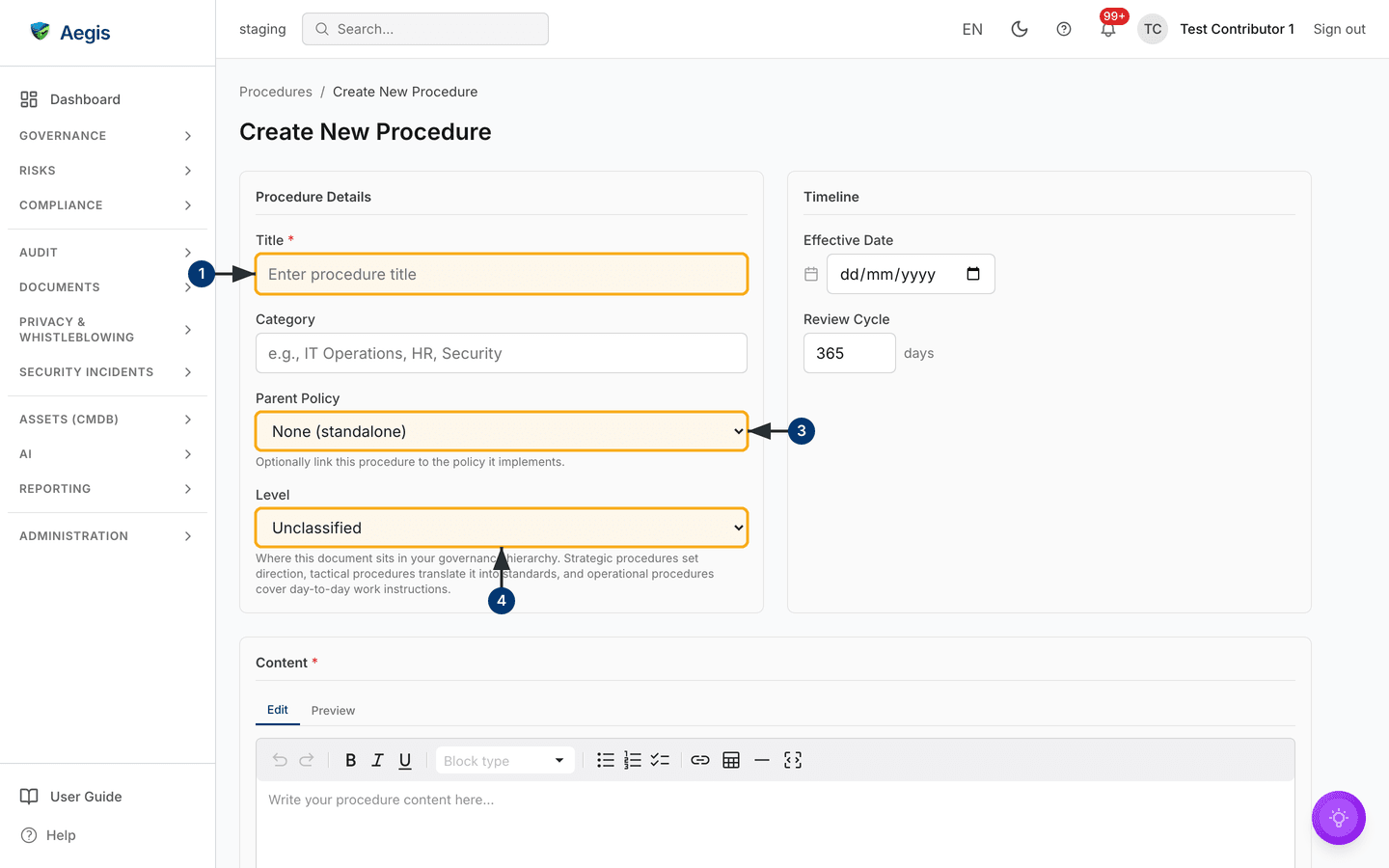Insert a hyperlink
This screenshot has width=1389, height=868.
700,760
